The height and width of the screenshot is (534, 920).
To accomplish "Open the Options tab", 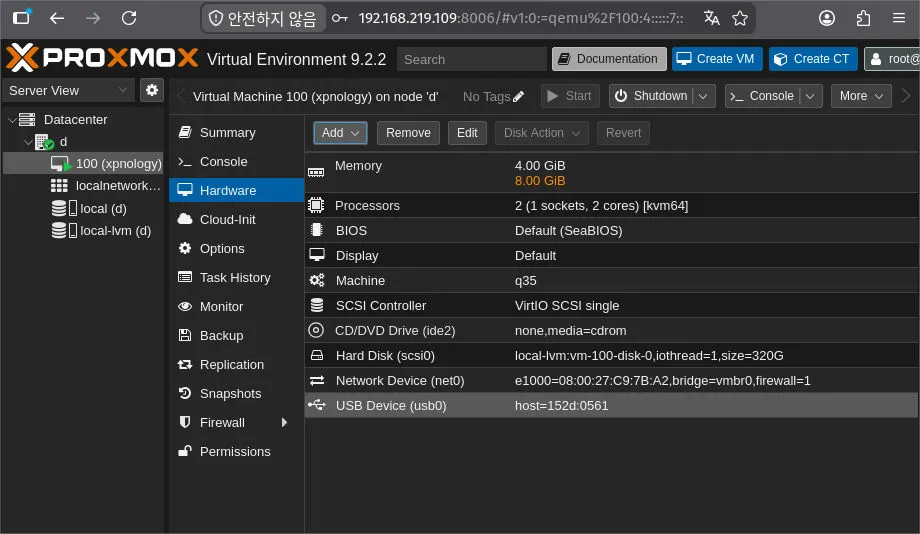I will [236, 248].
